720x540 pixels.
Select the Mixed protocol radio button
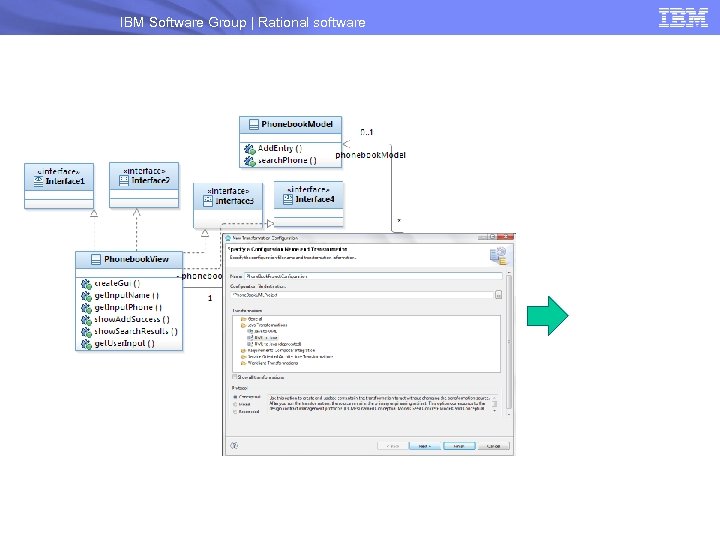(235, 405)
